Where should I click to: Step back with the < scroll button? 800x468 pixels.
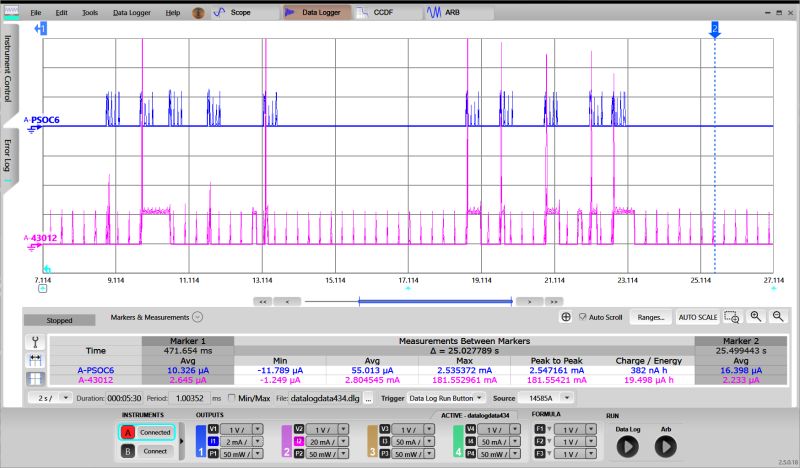(x=287, y=302)
